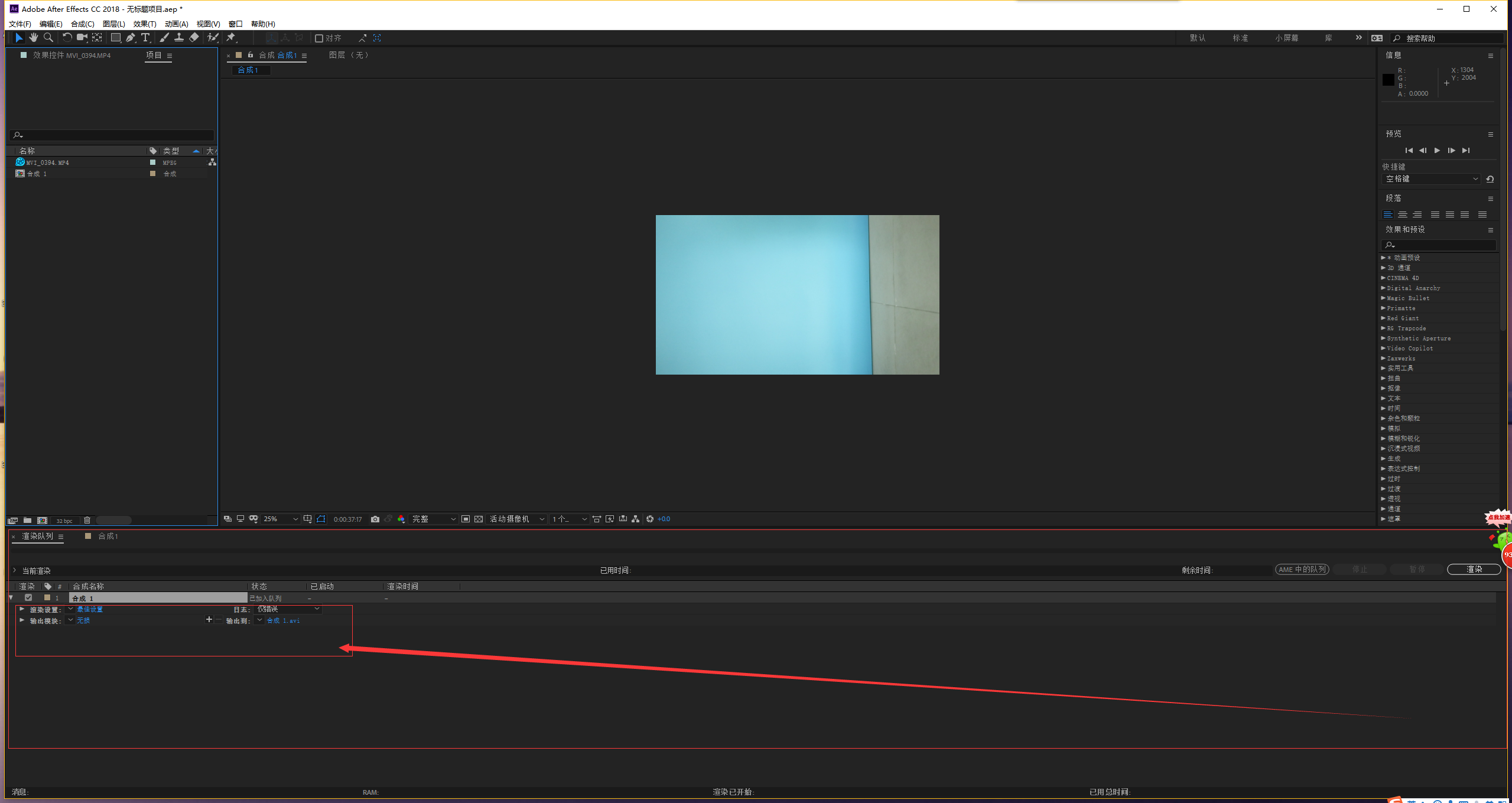The width and height of the screenshot is (1512, 803).
Task: Open the 无损 output module link
Action: tap(83, 620)
